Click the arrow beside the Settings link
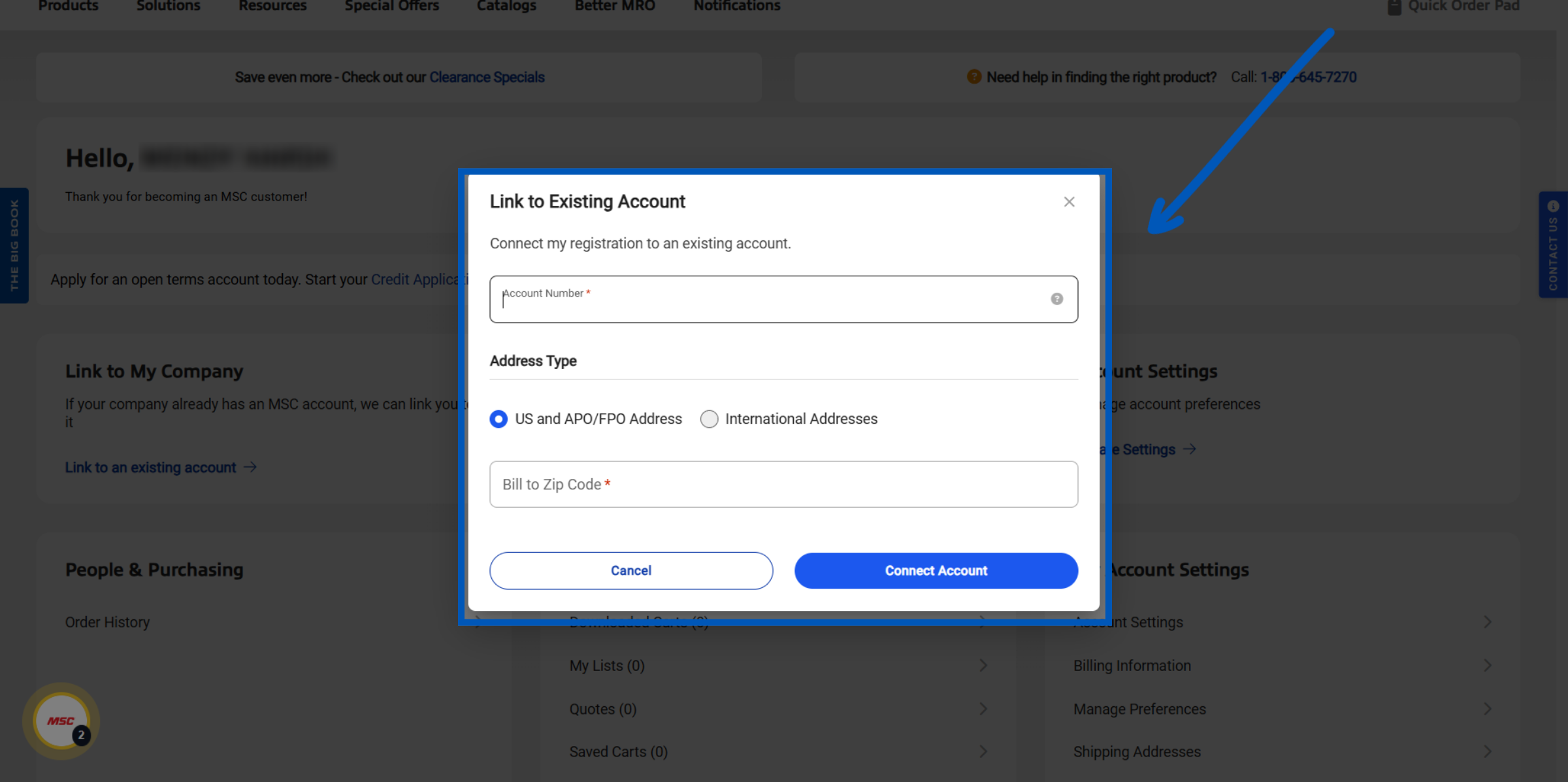 pos(1190,449)
